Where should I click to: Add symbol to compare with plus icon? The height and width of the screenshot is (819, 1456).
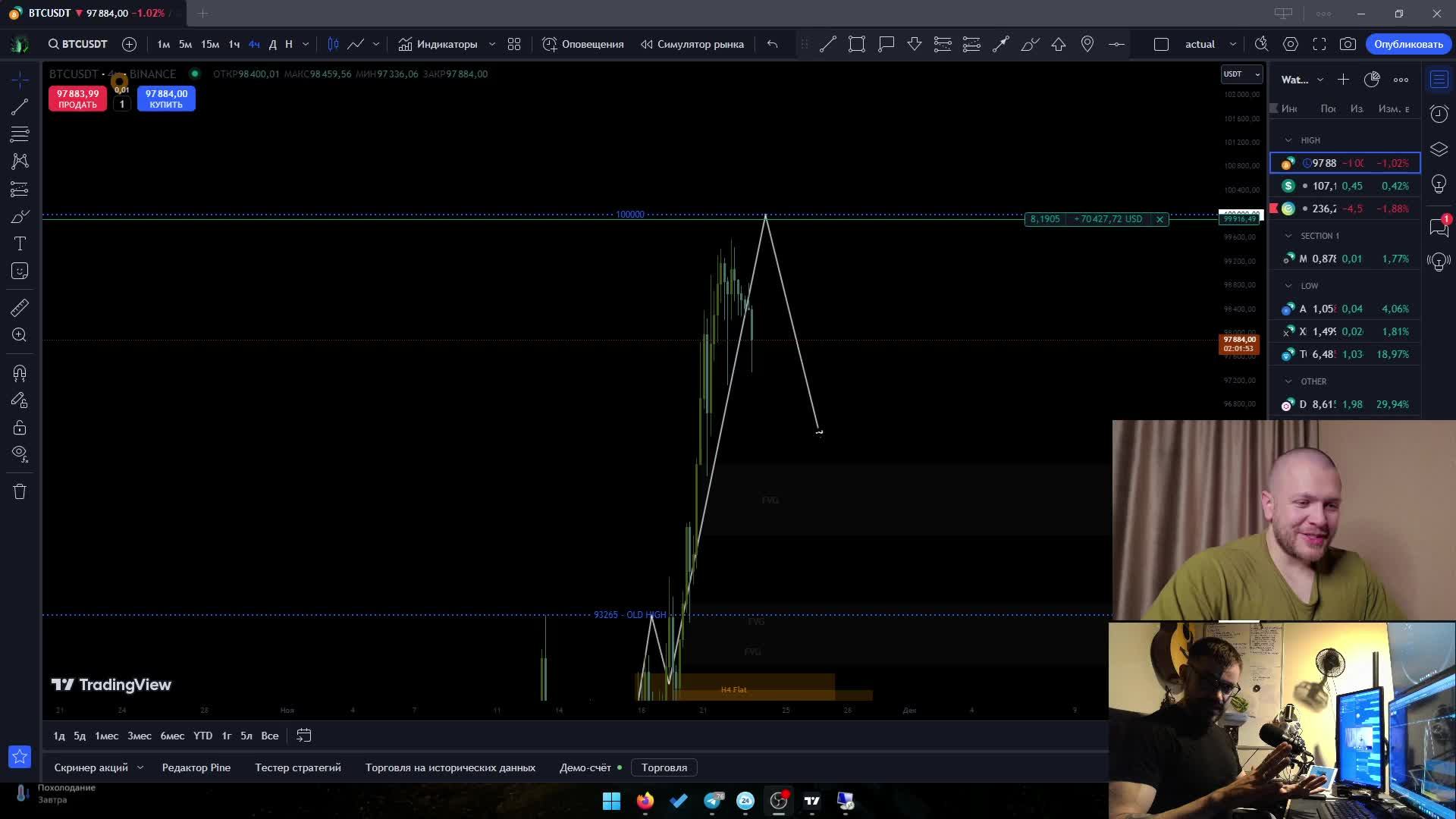pyautogui.click(x=130, y=44)
